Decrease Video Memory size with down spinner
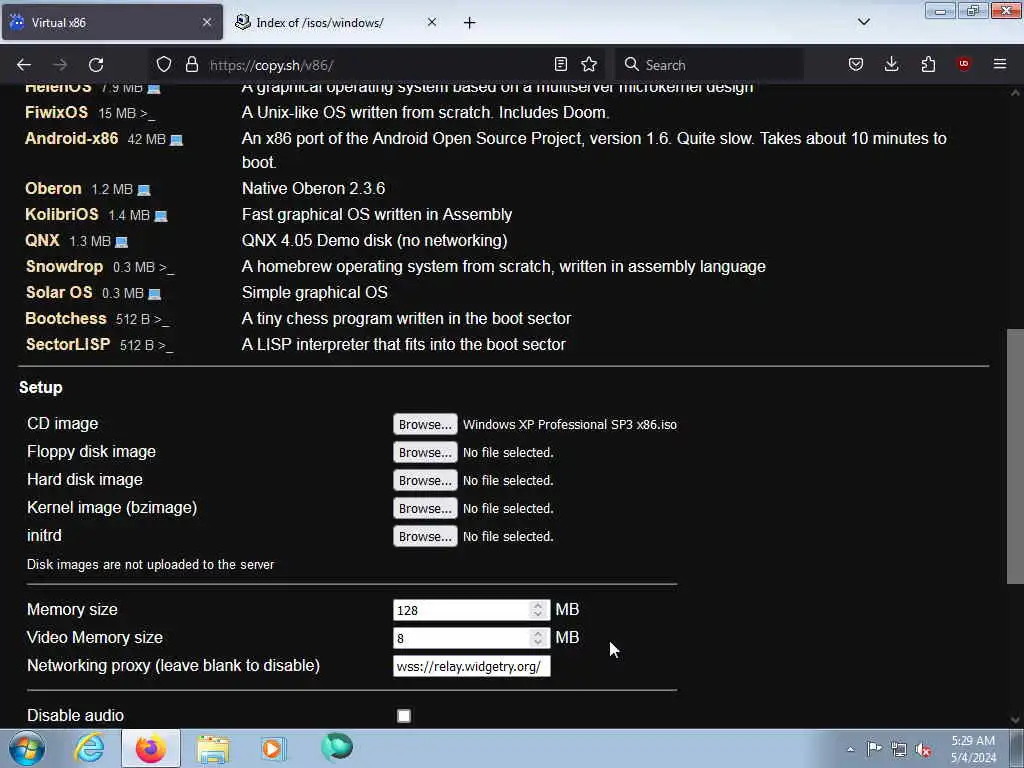This screenshot has height=768, width=1024. [x=537, y=643]
